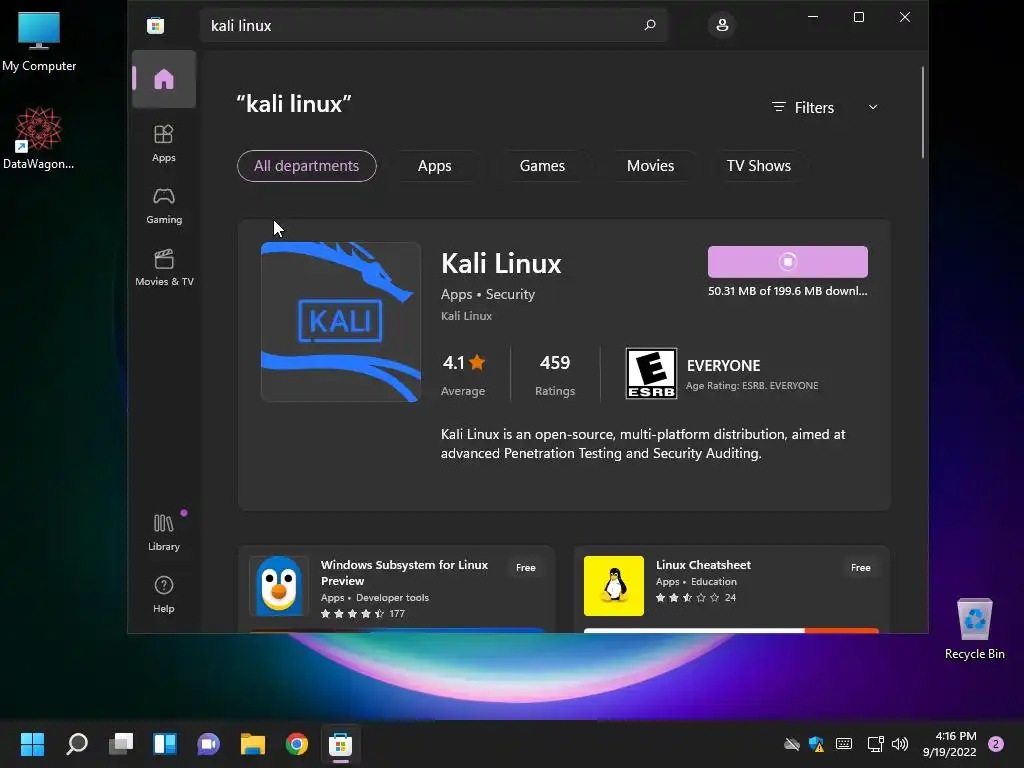
Task: Click the 4.1 average star rating
Action: pyautogui.click(x=463, y=362)
